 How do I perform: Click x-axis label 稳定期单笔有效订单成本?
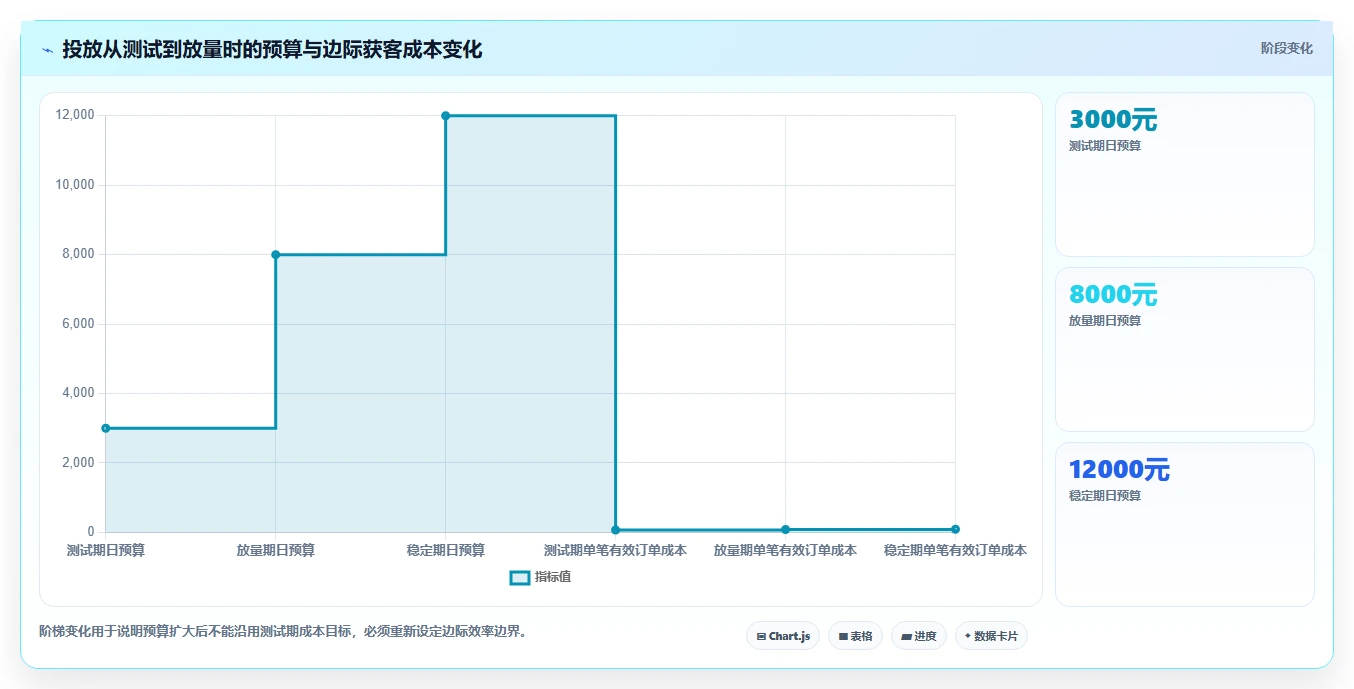[955, 550]
